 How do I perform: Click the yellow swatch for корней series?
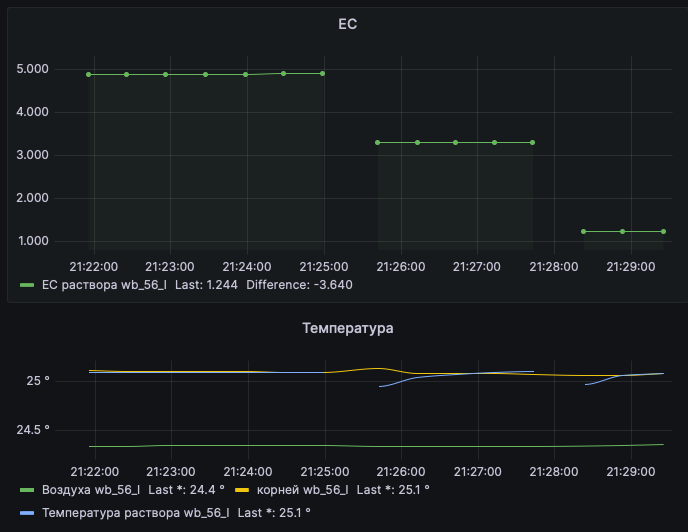point(242,490)
